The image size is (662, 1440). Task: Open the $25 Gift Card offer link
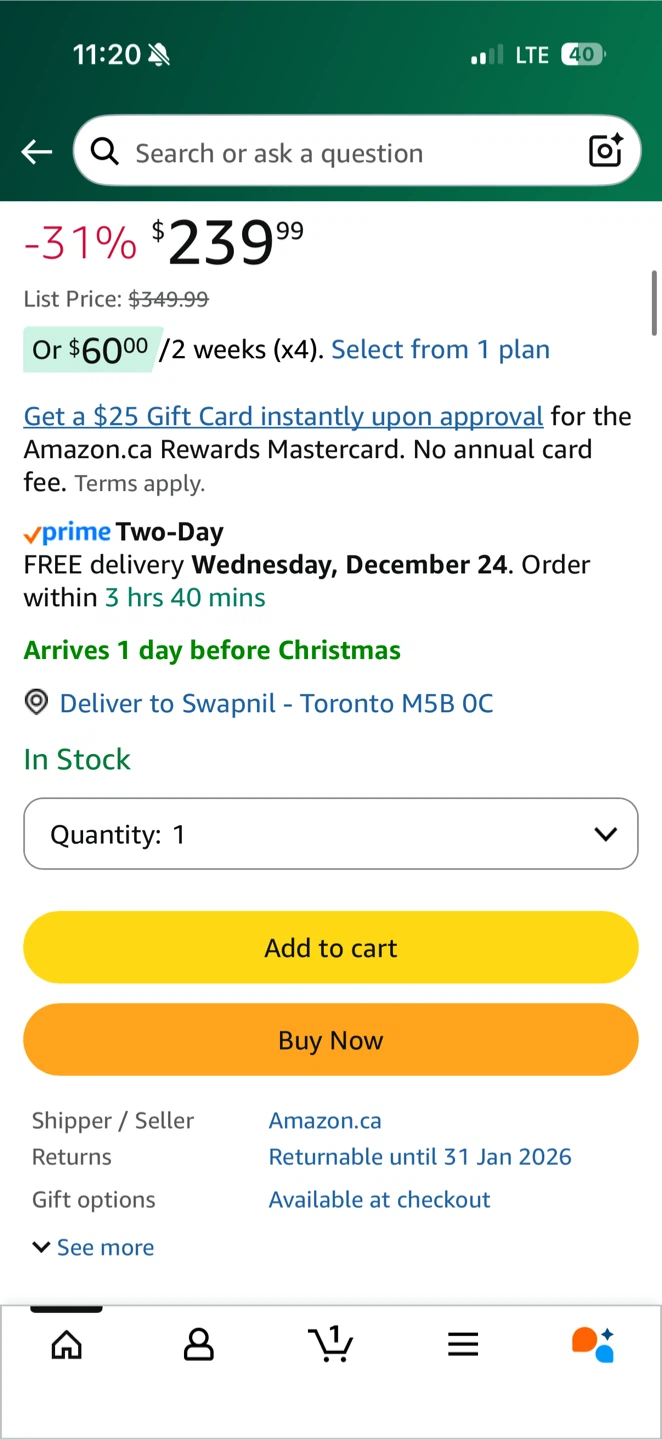[x=283, y=416]
